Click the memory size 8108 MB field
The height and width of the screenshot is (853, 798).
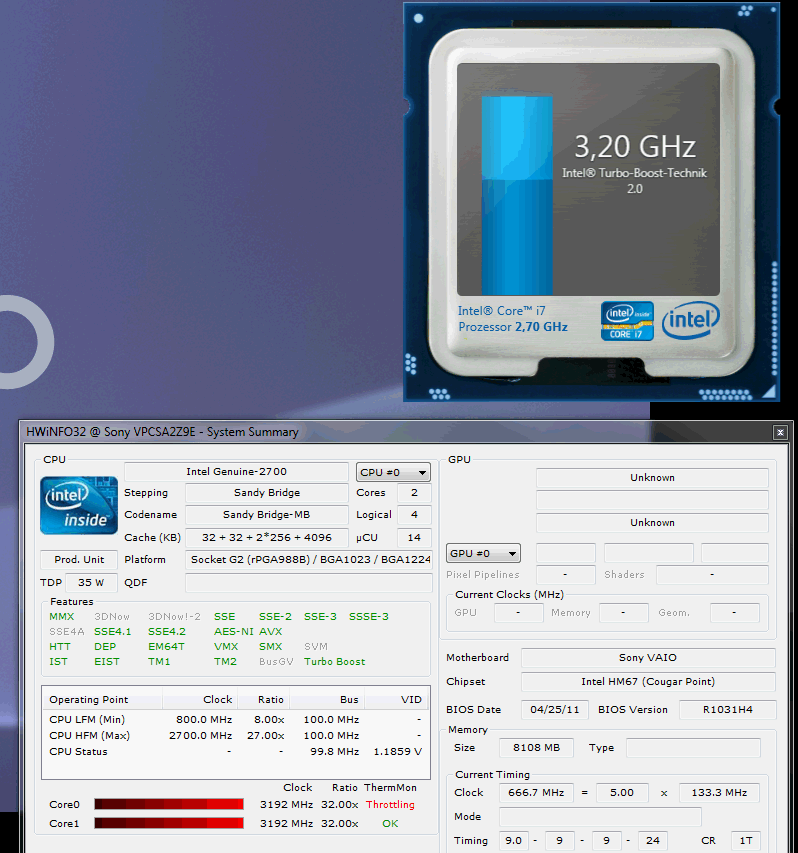[x=536, y=747]
